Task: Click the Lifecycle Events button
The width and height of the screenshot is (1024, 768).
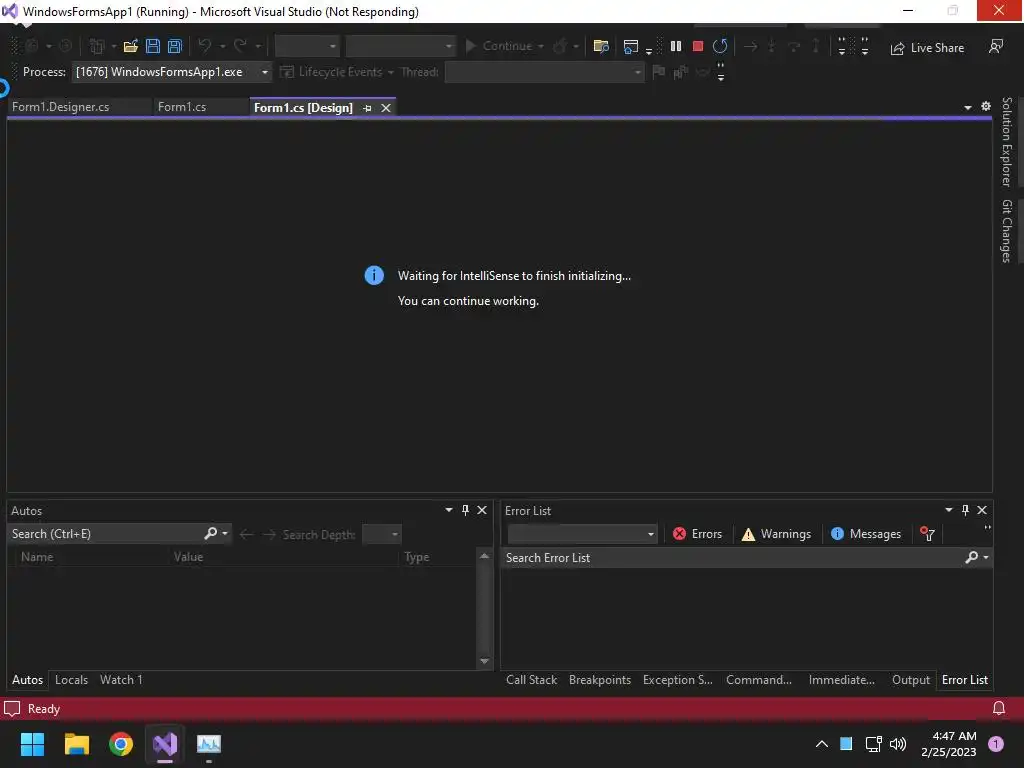Action: [x=331, y=72]
